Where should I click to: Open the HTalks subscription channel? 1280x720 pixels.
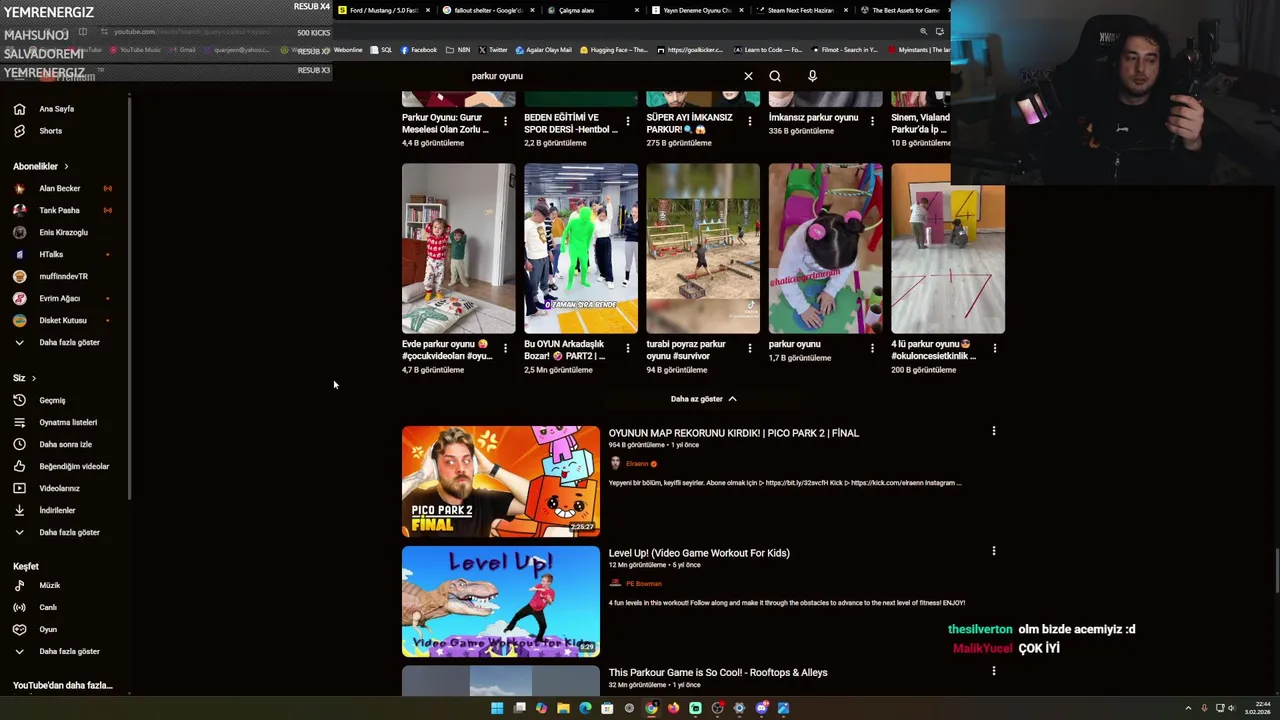51,254
